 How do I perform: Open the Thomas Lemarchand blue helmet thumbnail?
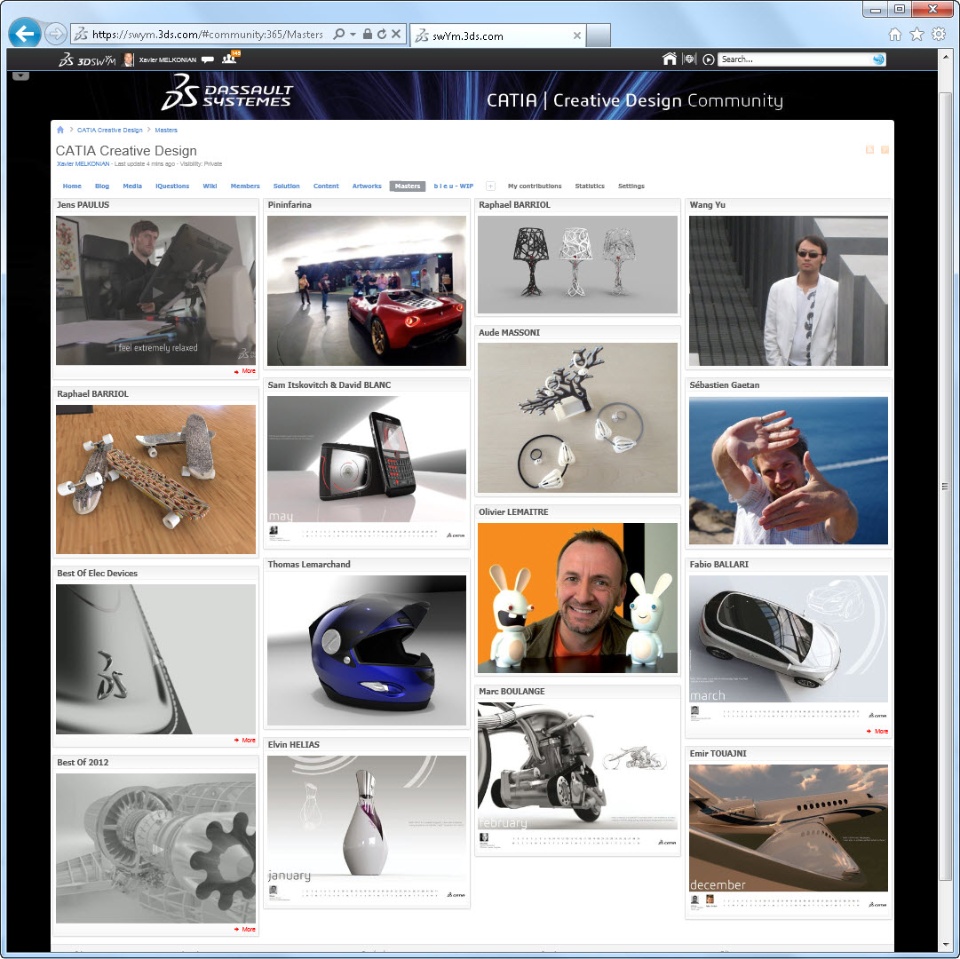(366, 650)
